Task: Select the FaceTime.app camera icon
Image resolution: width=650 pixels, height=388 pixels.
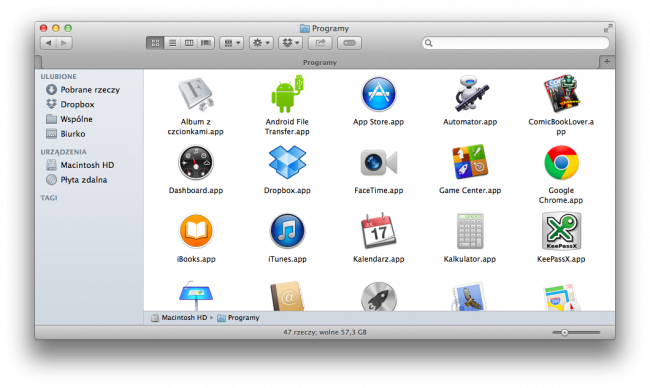Action: pos(378,162)
